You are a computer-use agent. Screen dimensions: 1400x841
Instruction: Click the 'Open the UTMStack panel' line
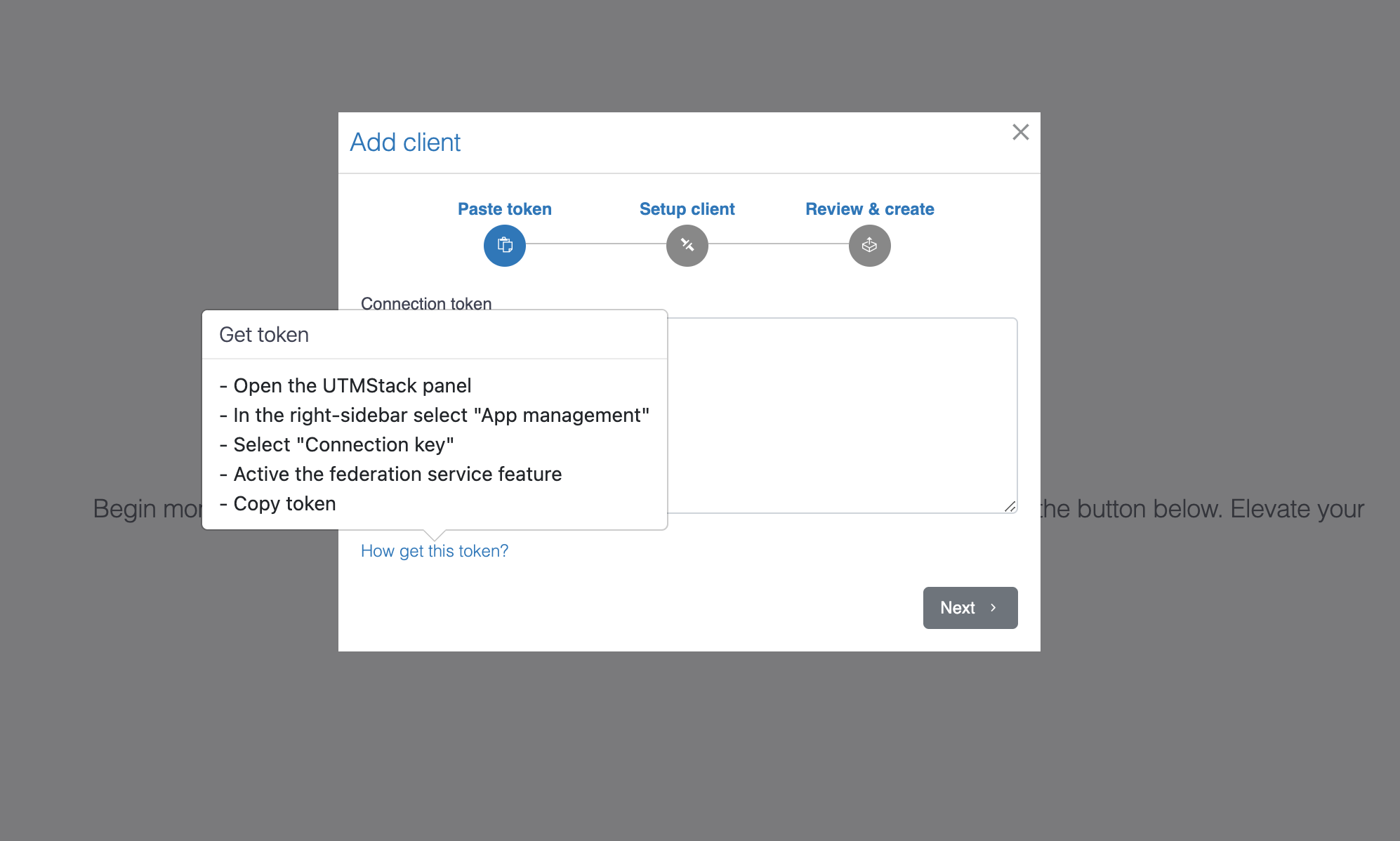(x=345, y=385)
